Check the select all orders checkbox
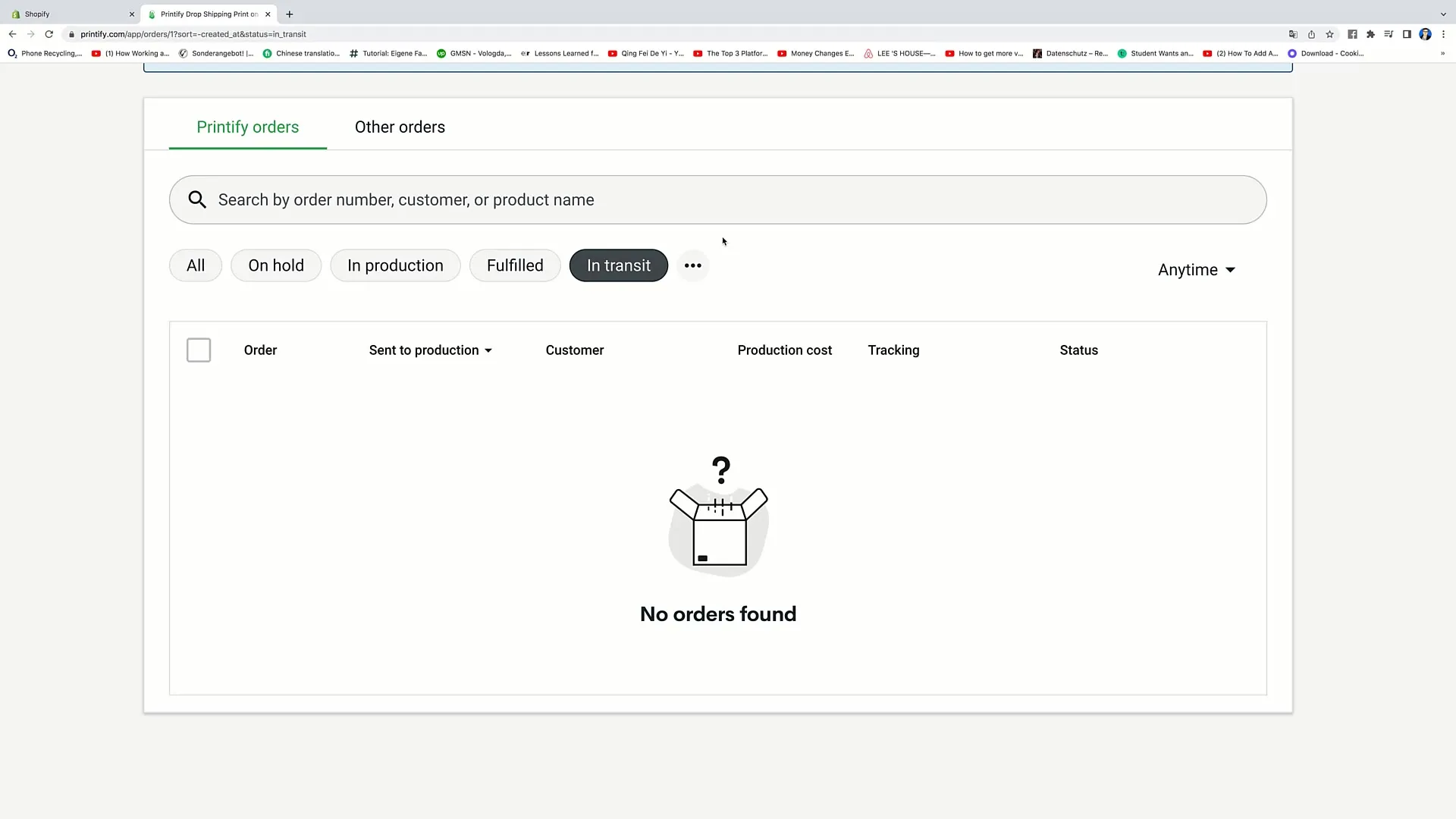Screen dimensions: 1456x819 199,350
